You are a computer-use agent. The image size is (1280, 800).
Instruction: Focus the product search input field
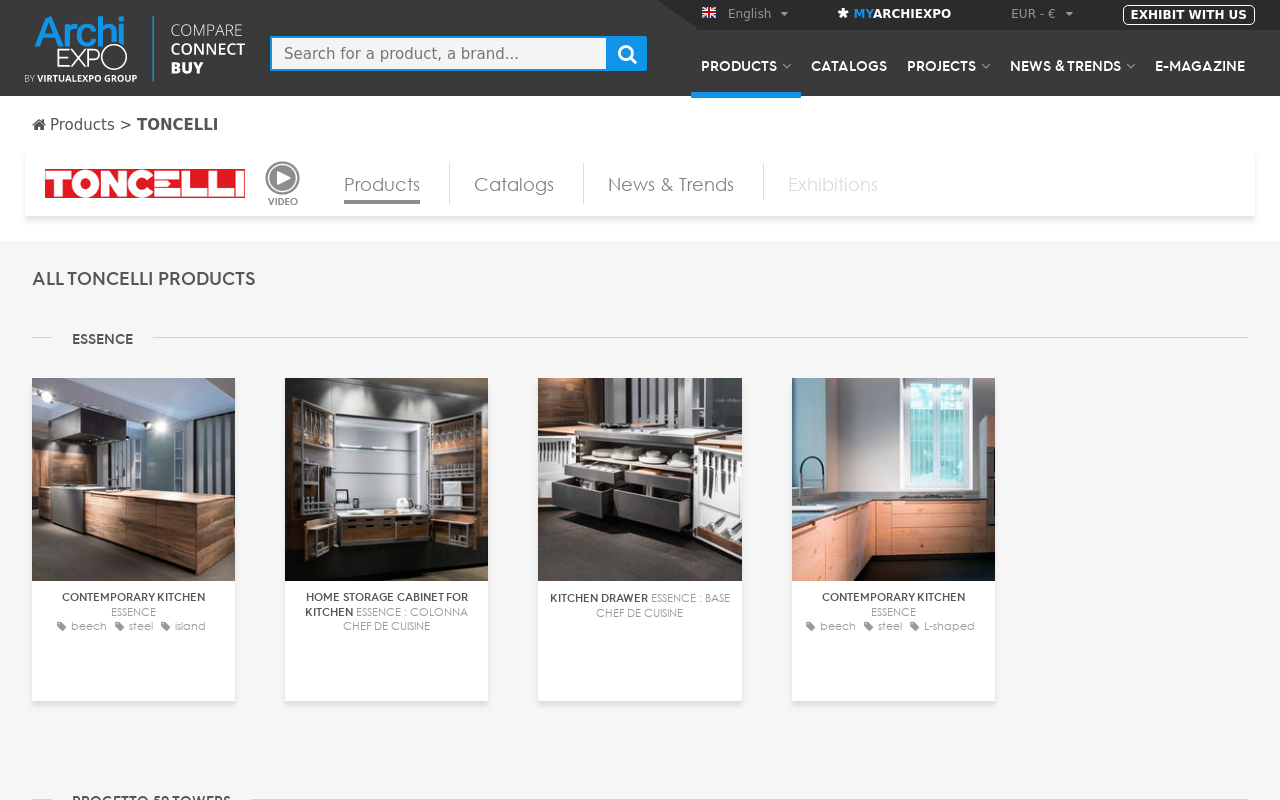438,54
